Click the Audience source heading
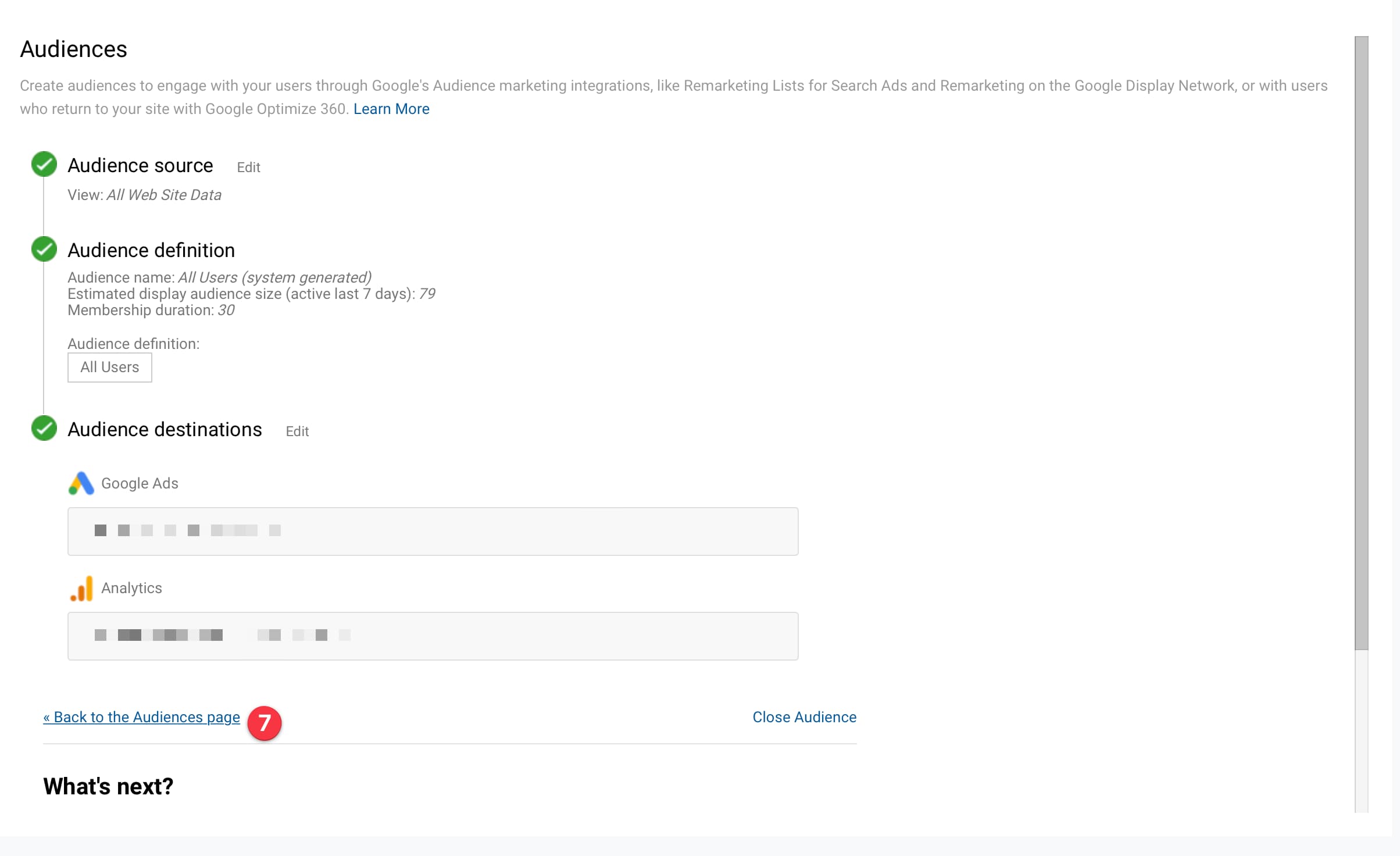Viewport: 1400px width, 856px height. tap(140, 166)
